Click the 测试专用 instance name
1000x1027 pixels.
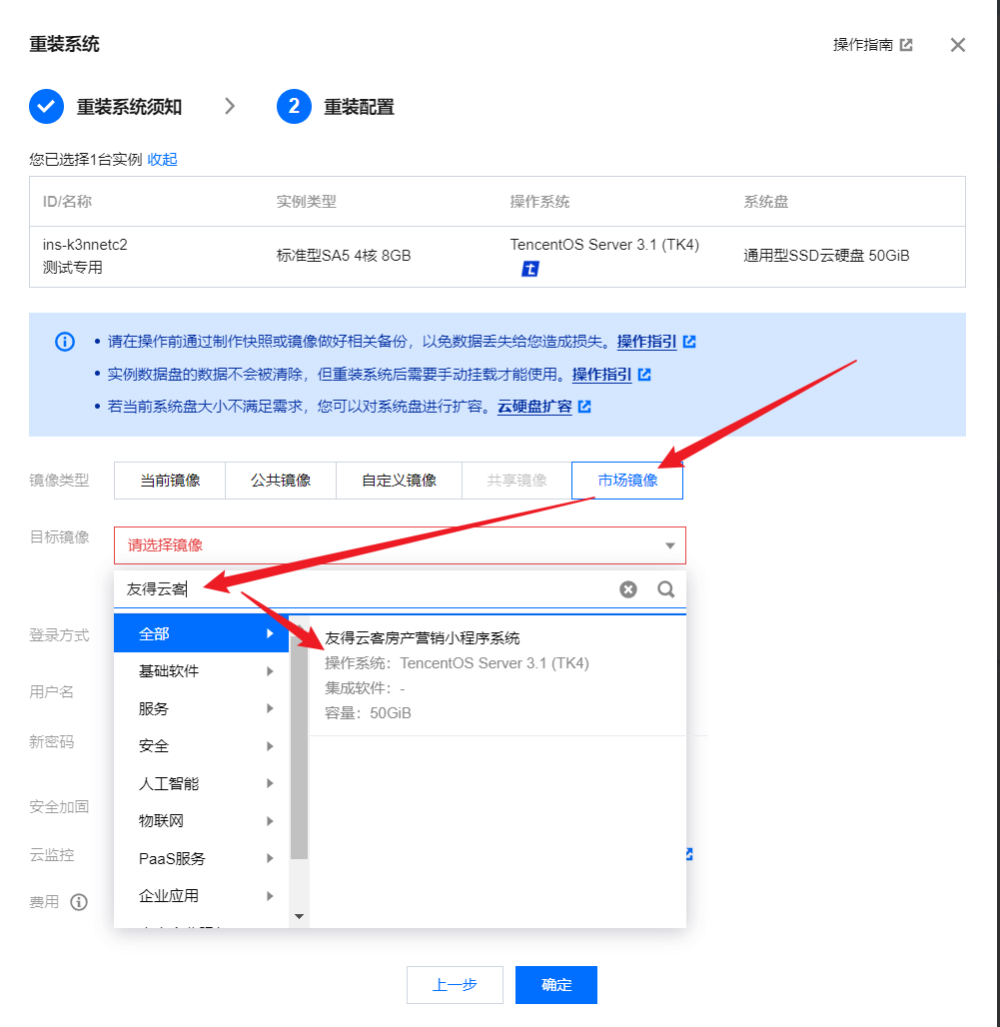[x=73, y=267]
